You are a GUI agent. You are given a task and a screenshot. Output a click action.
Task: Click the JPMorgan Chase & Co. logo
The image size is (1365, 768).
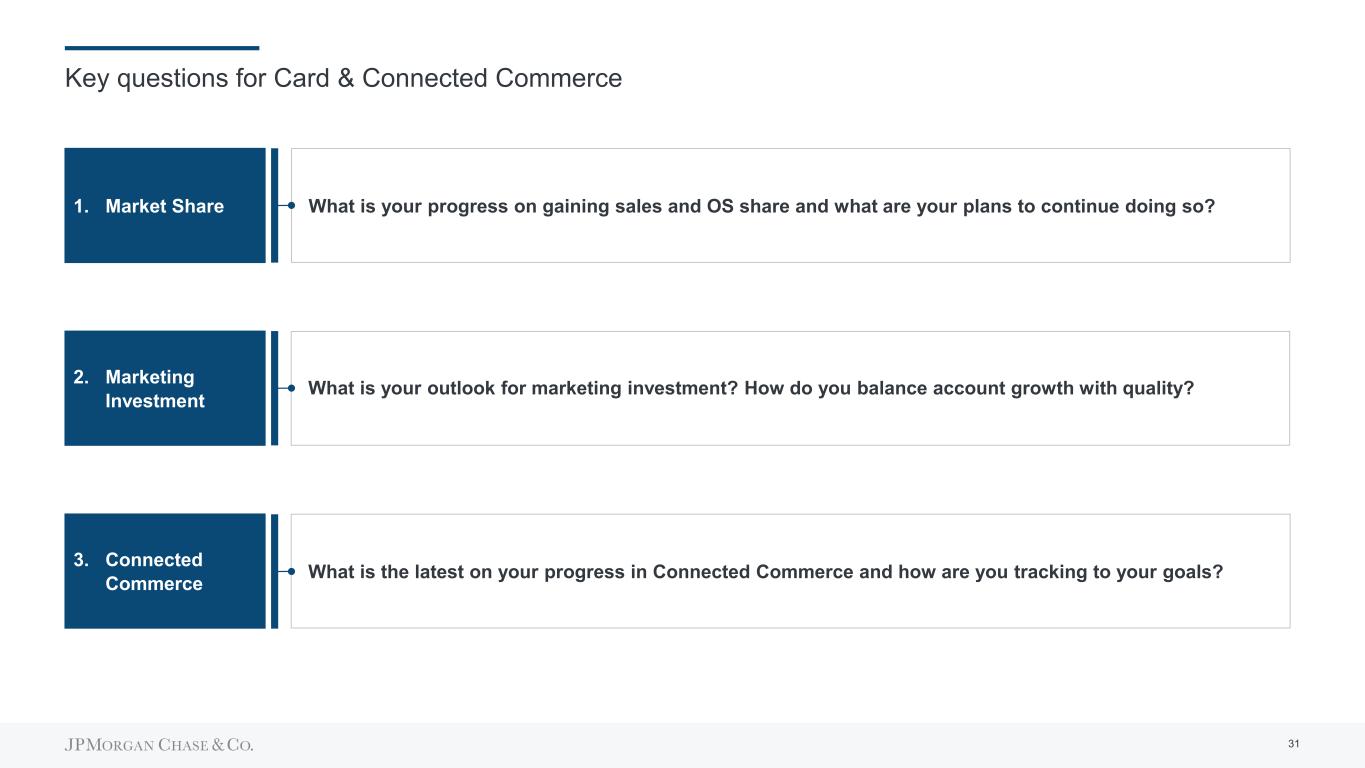tap(159, 745)
